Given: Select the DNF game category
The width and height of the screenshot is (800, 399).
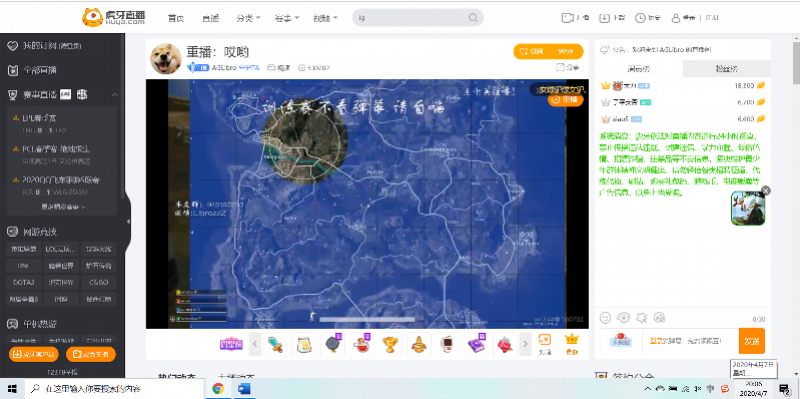Looking at the screenshot, I should (23, 266).
